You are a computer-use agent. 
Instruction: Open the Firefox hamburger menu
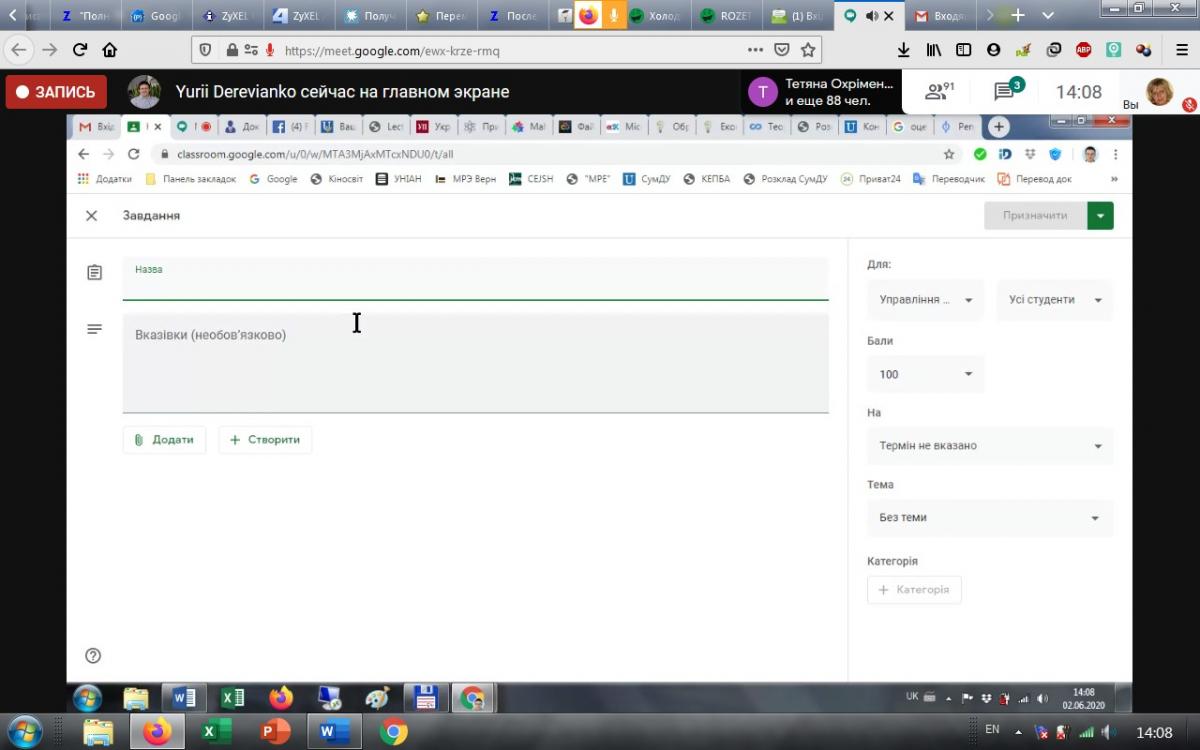click(1180, 50)
